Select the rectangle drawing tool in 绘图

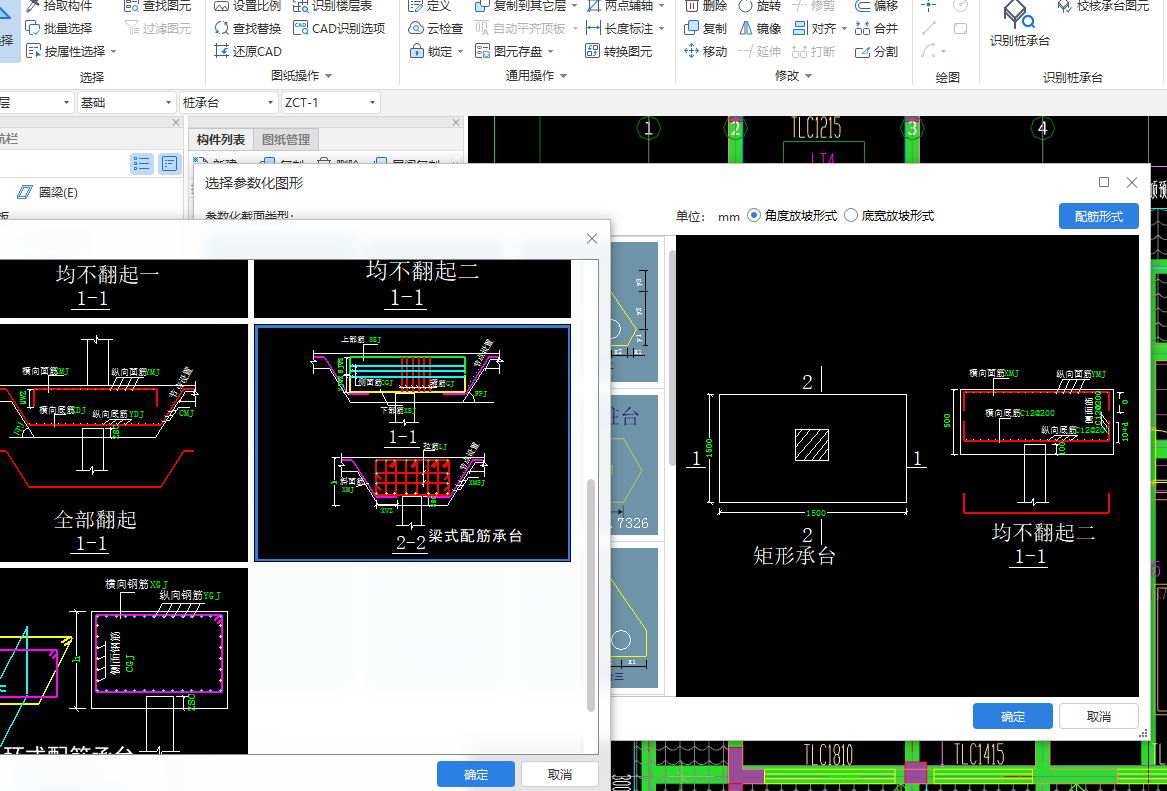click(961, 28)
